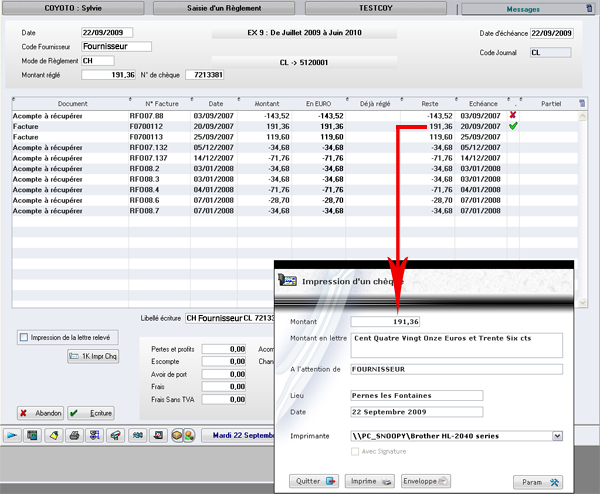Click the cheque printing dialog header icon

coord(287,280)
